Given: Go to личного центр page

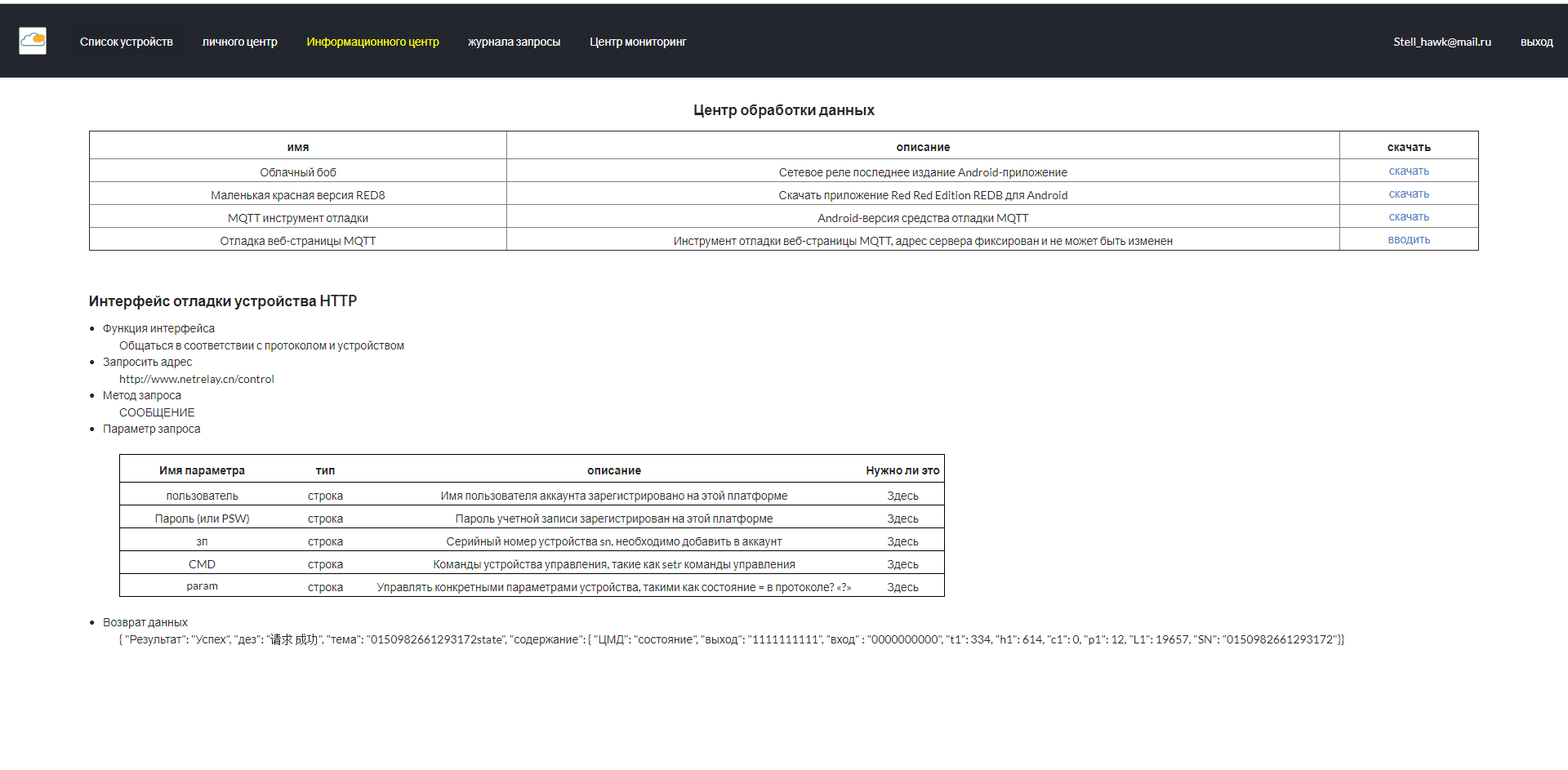Looking at the screenshot, I should pyautogui.click(x=239, y=42).
